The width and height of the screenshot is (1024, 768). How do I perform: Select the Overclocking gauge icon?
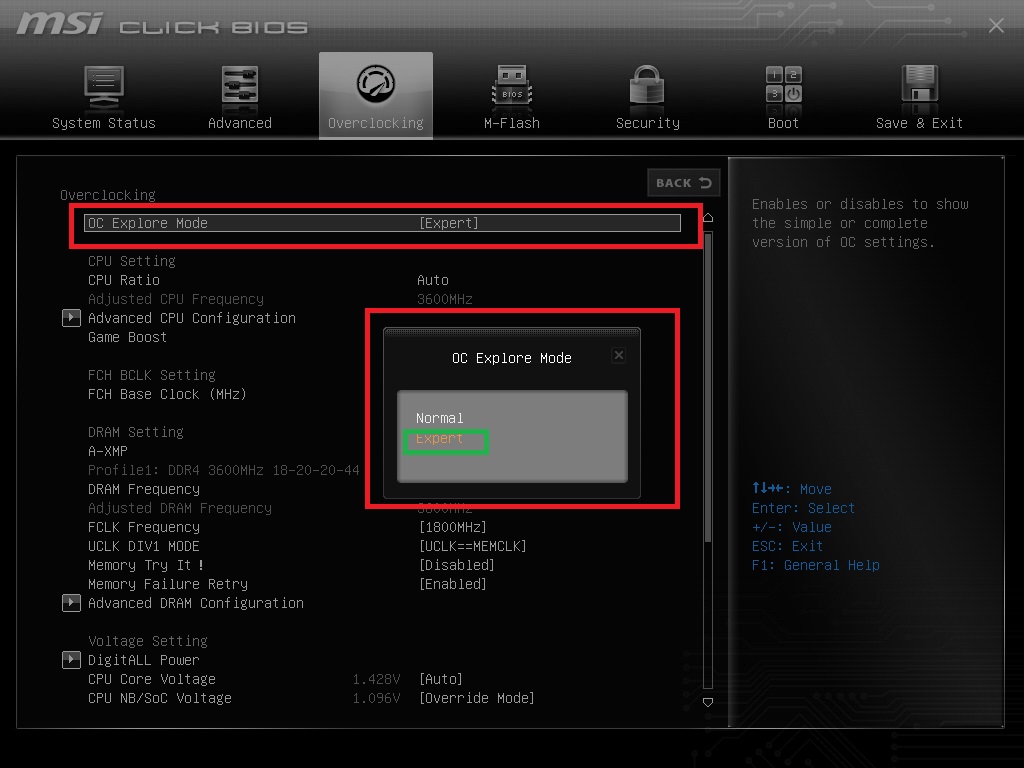click(x=376, y=84)
